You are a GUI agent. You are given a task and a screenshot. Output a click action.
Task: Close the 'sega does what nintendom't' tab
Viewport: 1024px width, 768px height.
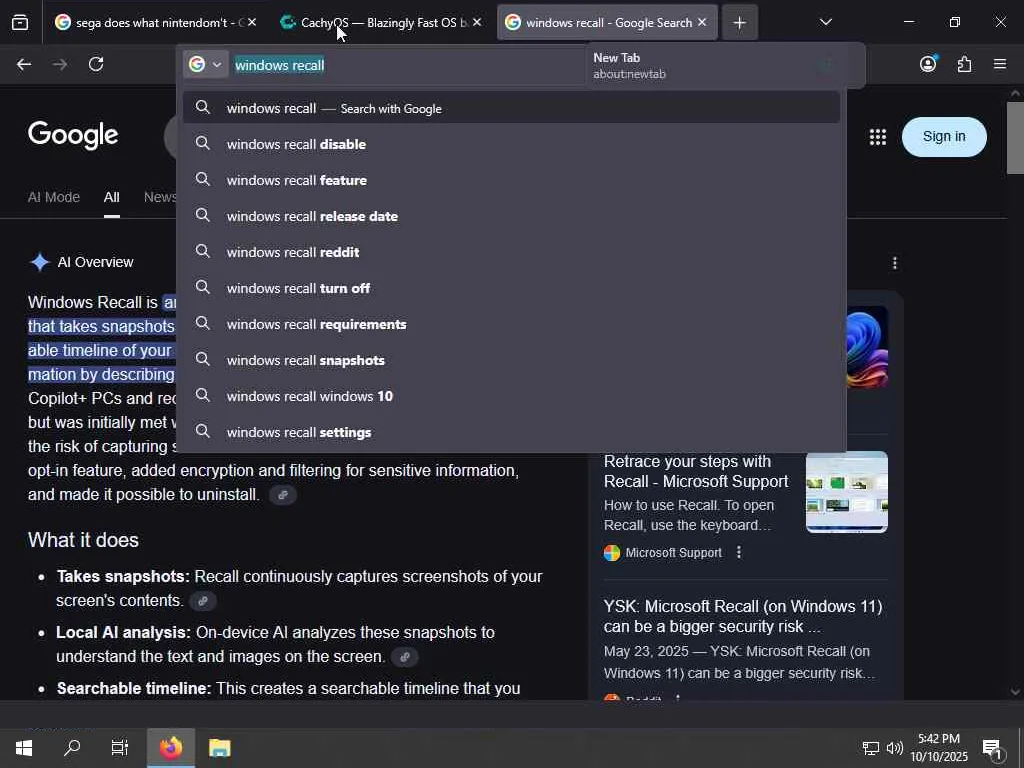(x=252, y=23)
